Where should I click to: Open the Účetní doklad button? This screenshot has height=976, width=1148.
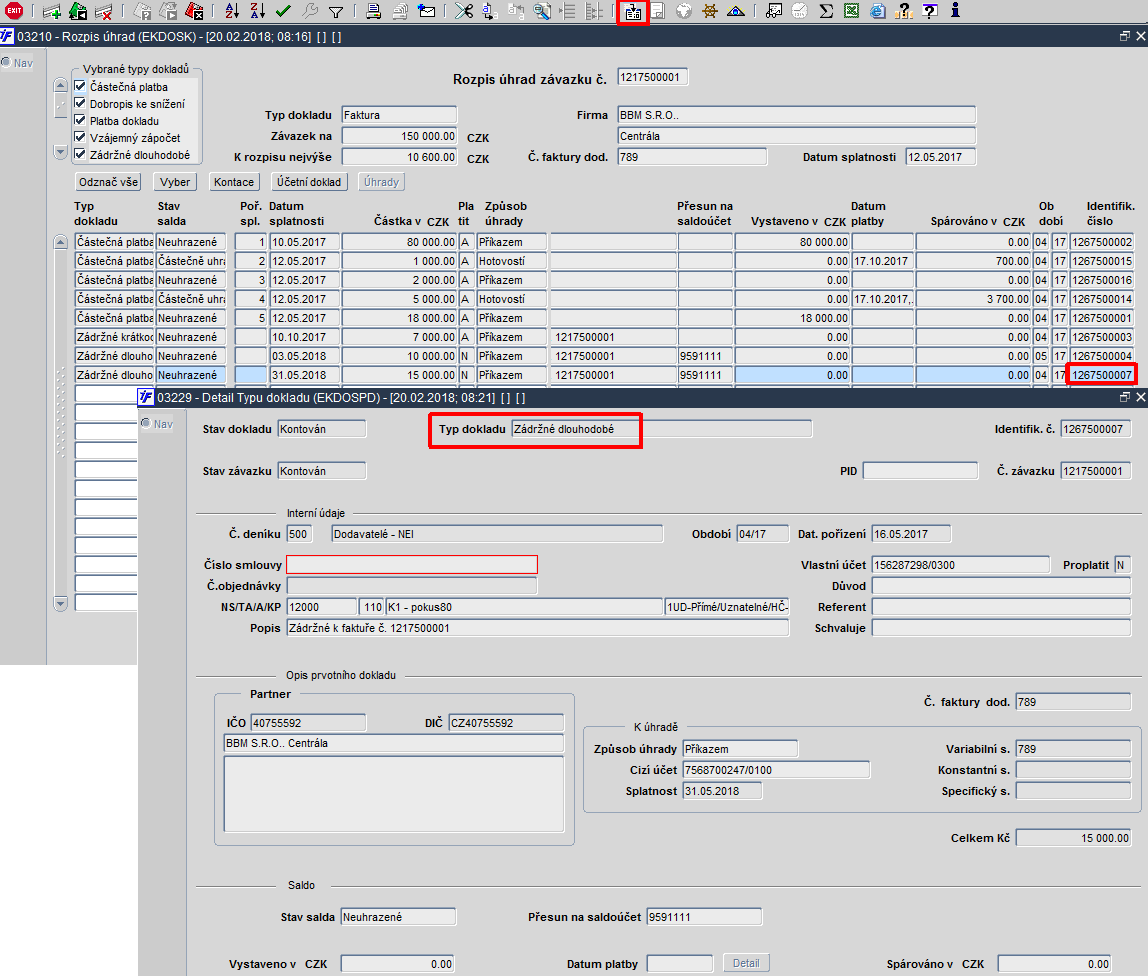point(309,182)
